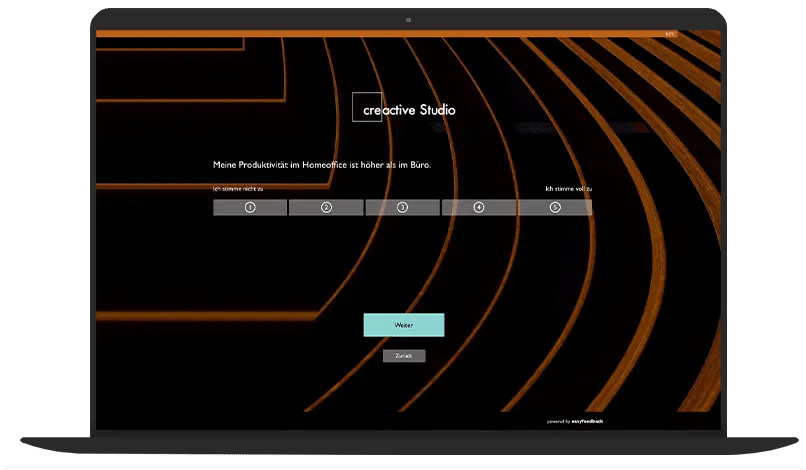The image size is (806, 470).
Task: Click the Weiter button
Action: pos(404,325)
